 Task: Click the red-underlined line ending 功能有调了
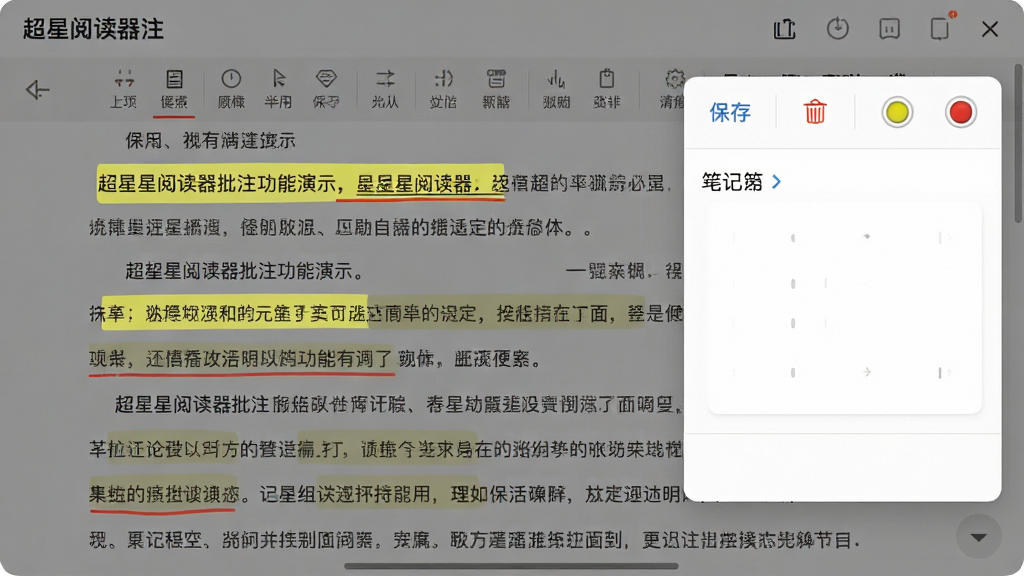click(241, 359)
